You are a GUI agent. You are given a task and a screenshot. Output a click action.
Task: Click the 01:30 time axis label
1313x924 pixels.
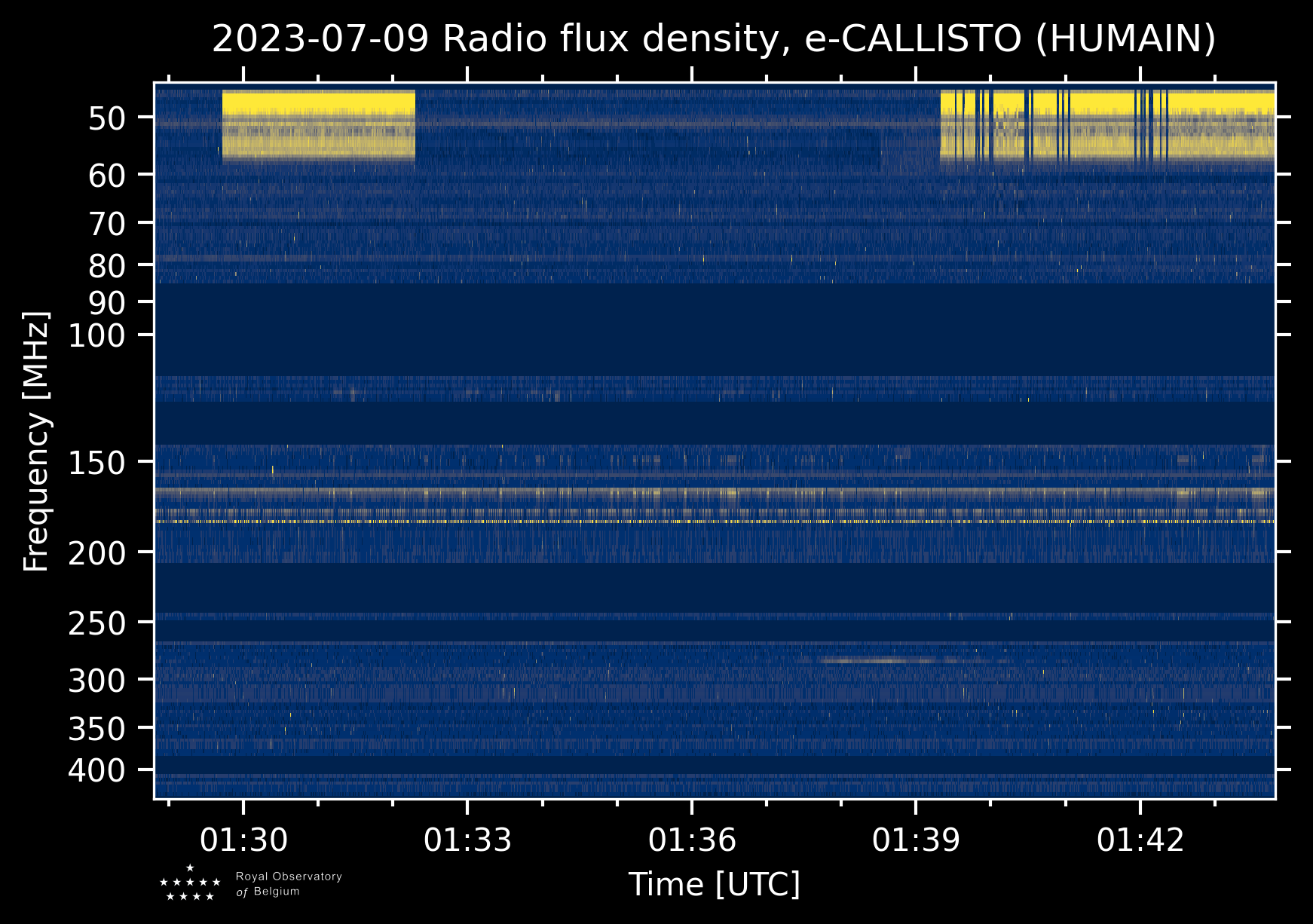(x=243, y=840)
